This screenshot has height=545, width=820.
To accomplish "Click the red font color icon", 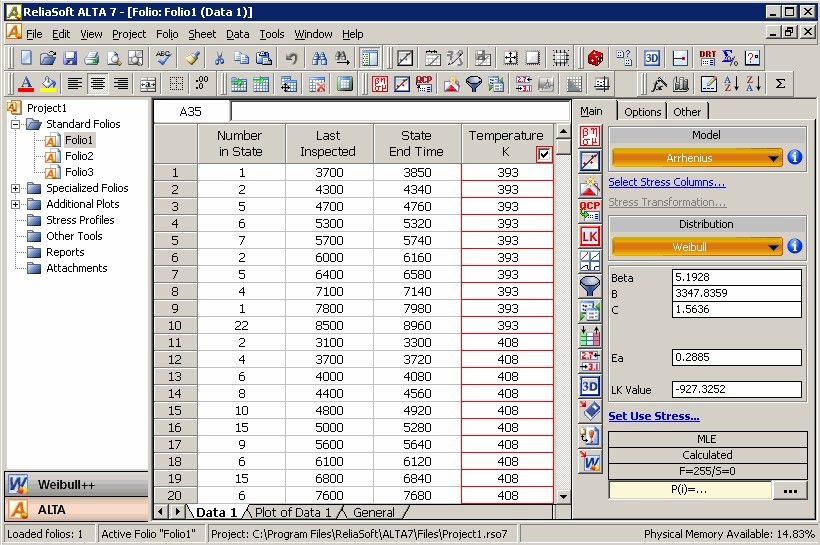I will pos(26,84).
